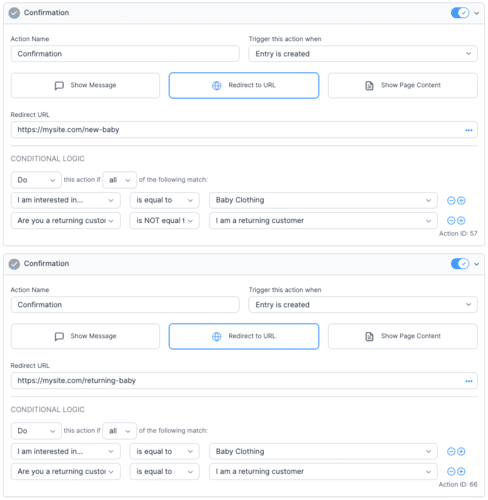This screenshot has width=488, height=500.
Task: Disable the toggle on the returning-baby confirmation
Action: click(x=460, y=264)
